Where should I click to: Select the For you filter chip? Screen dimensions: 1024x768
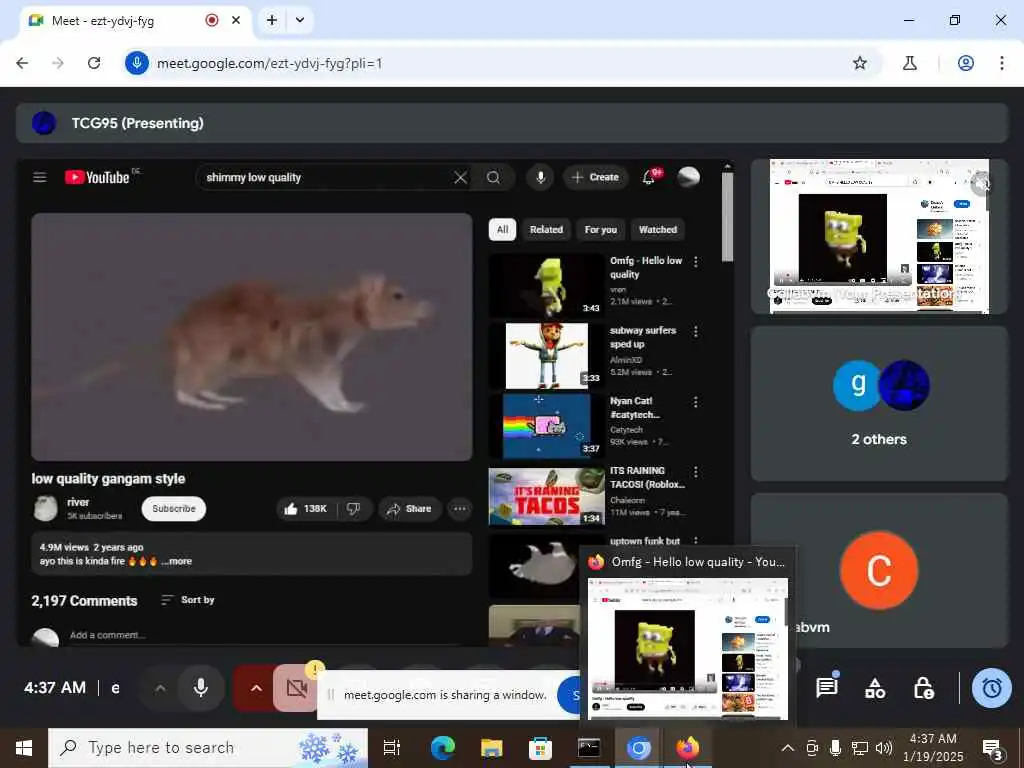click(x=600, y=229)
